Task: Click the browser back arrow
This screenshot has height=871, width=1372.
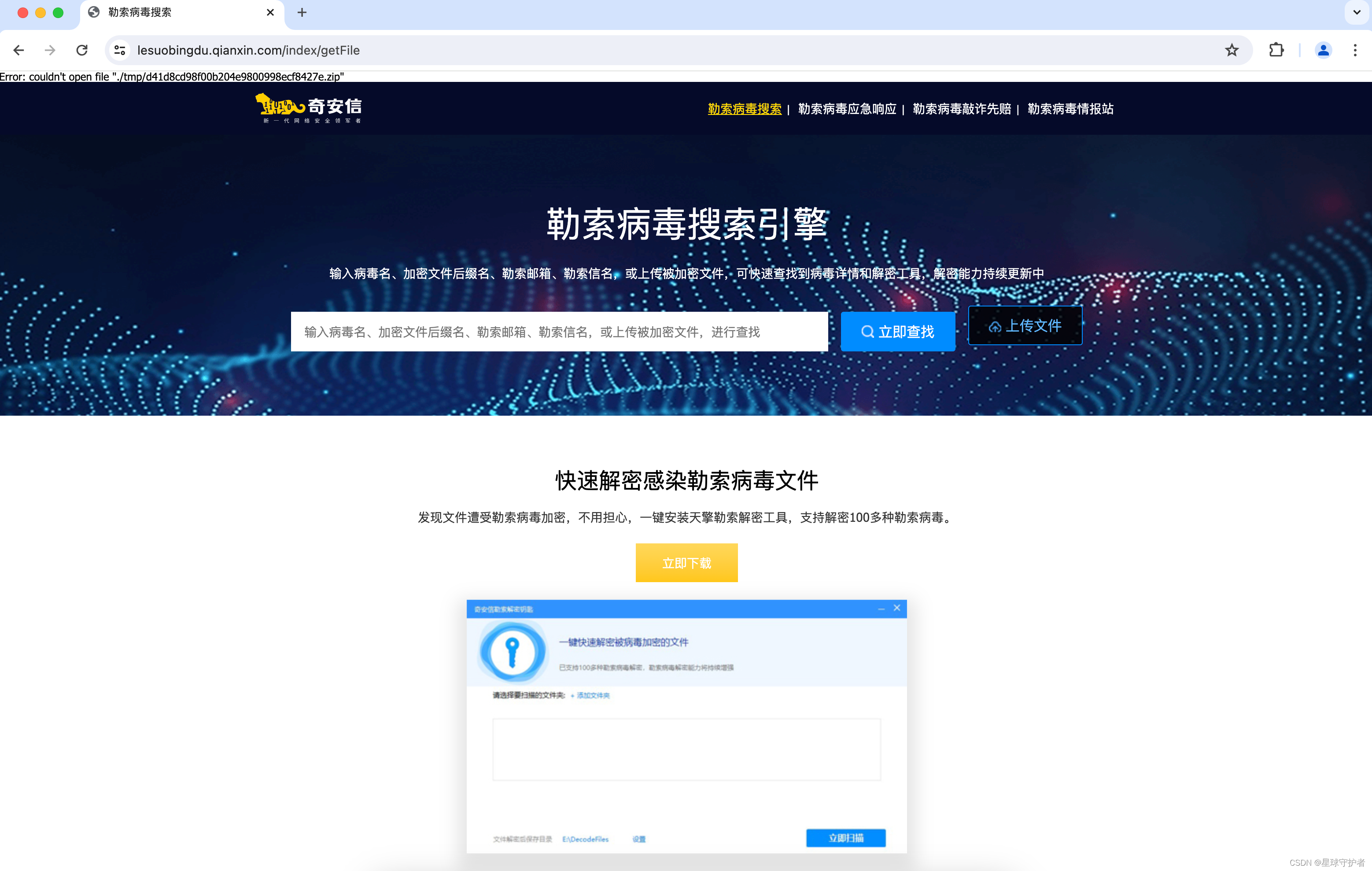Action: pyautogui.click(x=18, y=50)
